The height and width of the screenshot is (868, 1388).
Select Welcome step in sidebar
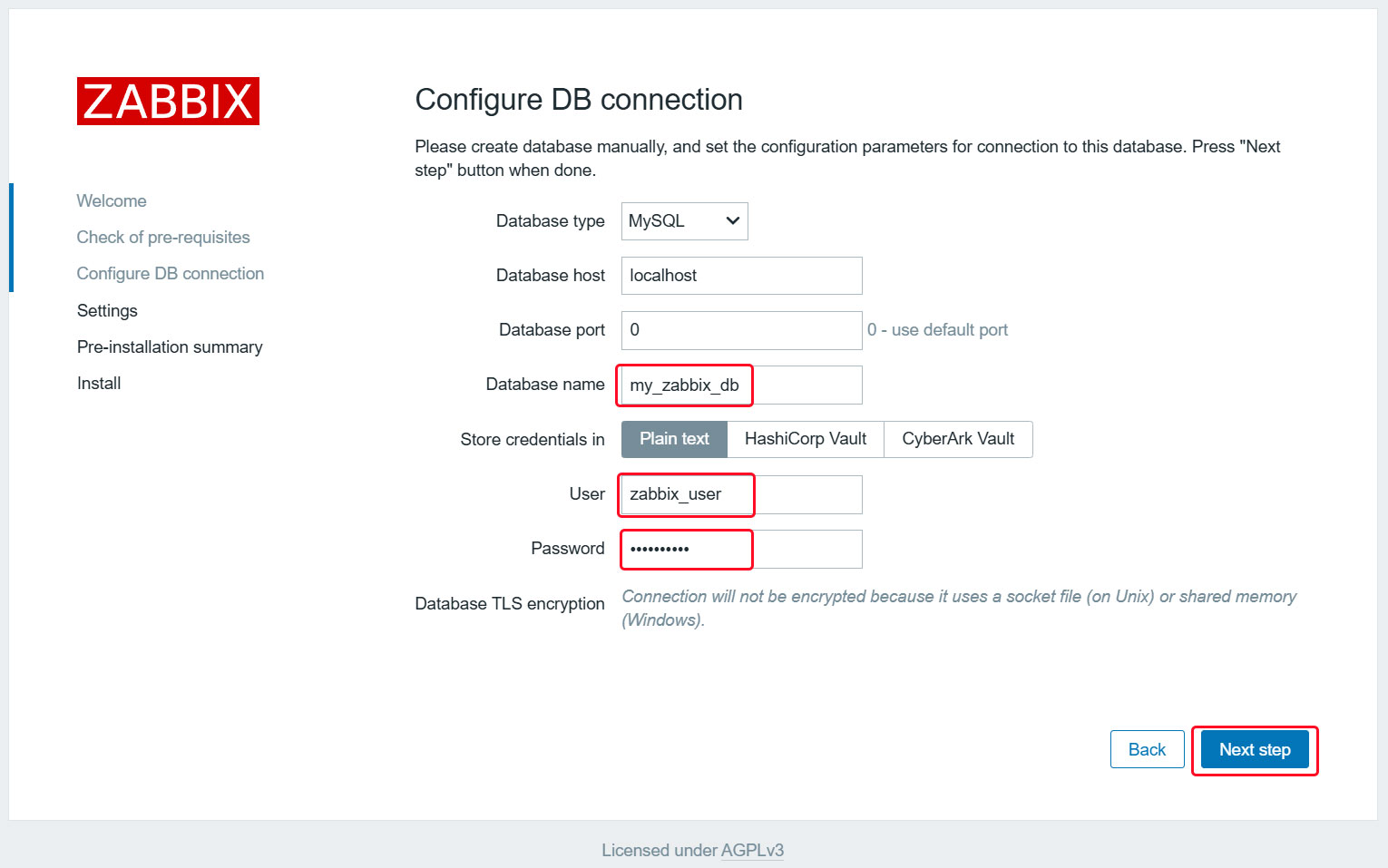point(112,201)
